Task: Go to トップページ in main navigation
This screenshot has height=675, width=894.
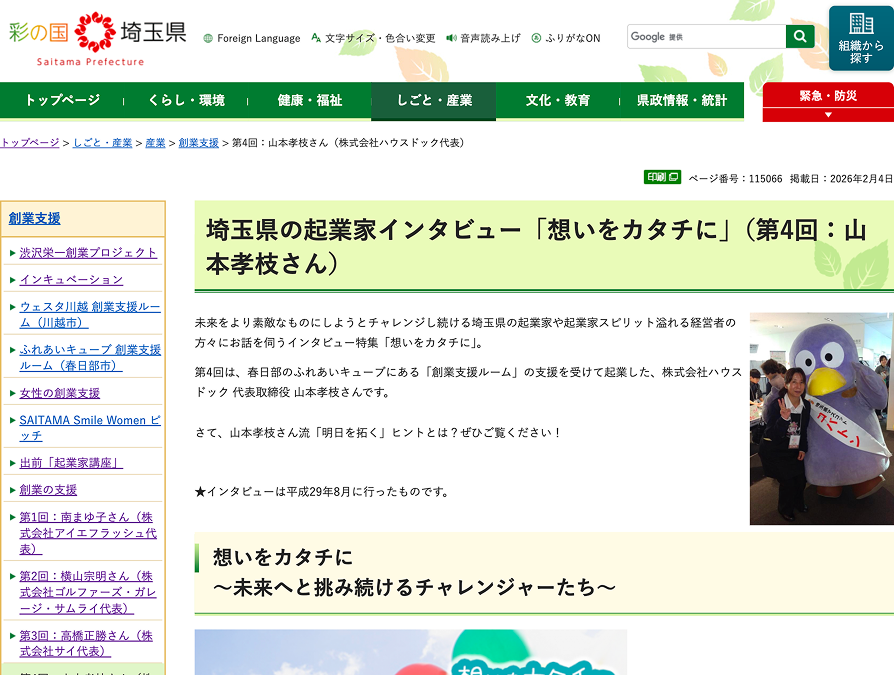Action: coord(62,101)
